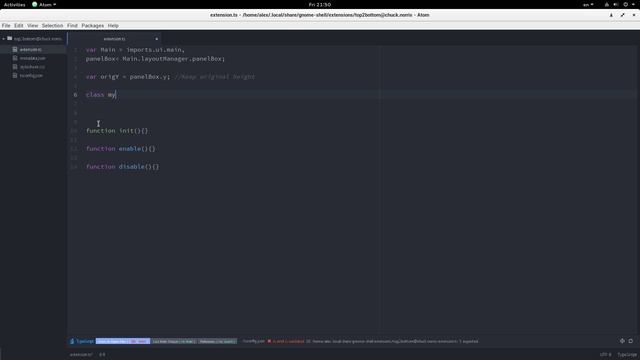Viewport: 640px width, 360px height.
Task: Click the cursor position indicator in status bar
Action: coord(102,354)
